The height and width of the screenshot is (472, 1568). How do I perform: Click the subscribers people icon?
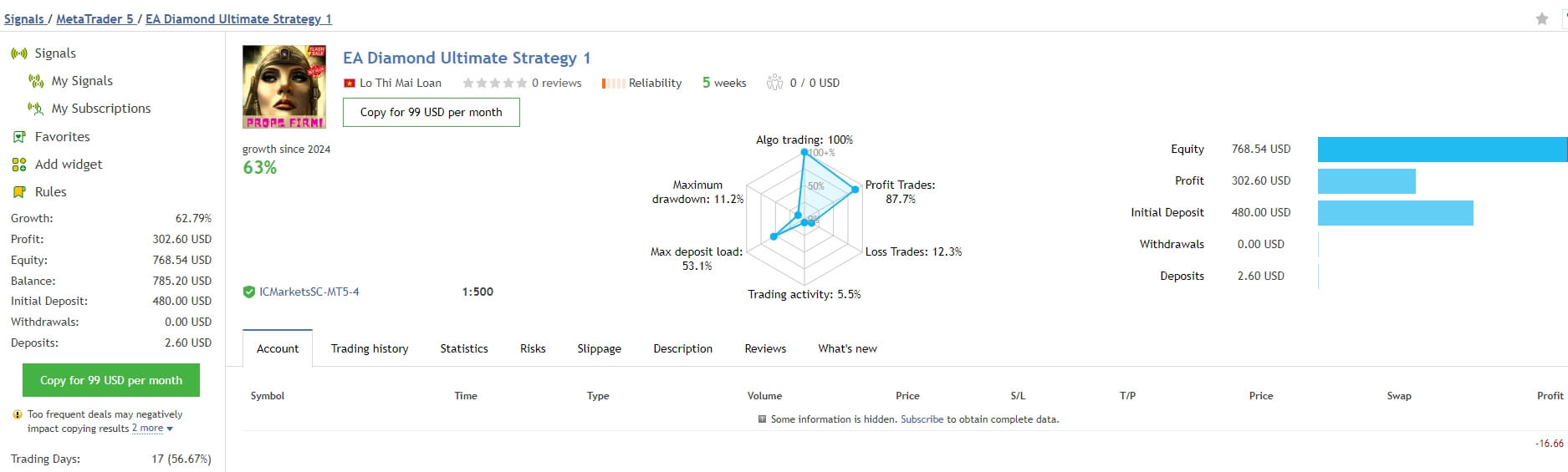775,83
